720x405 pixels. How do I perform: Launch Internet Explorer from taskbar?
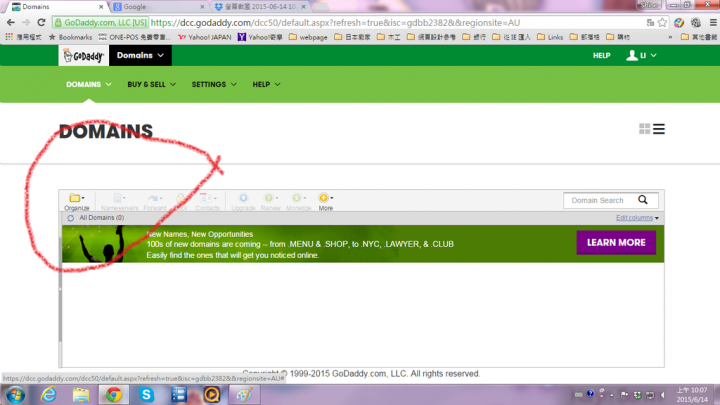(x=48, y=395)
